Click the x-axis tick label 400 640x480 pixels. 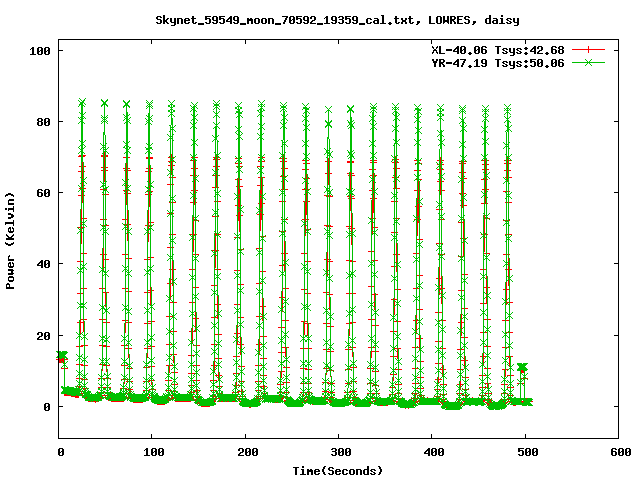pos(434,452)
